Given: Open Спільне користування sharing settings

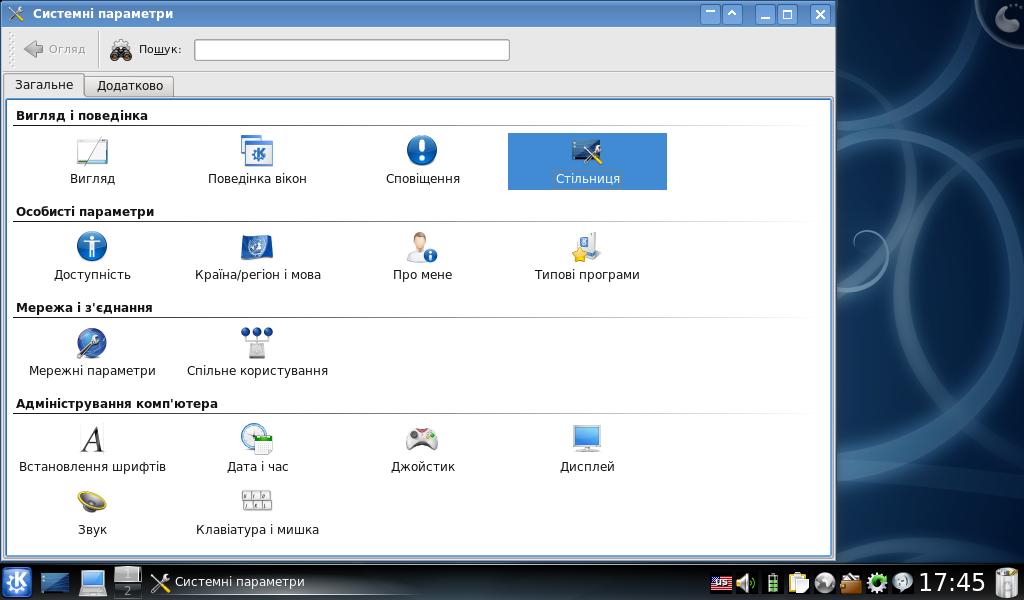Looking at the screenshot, I should click(x=257, y=353).
